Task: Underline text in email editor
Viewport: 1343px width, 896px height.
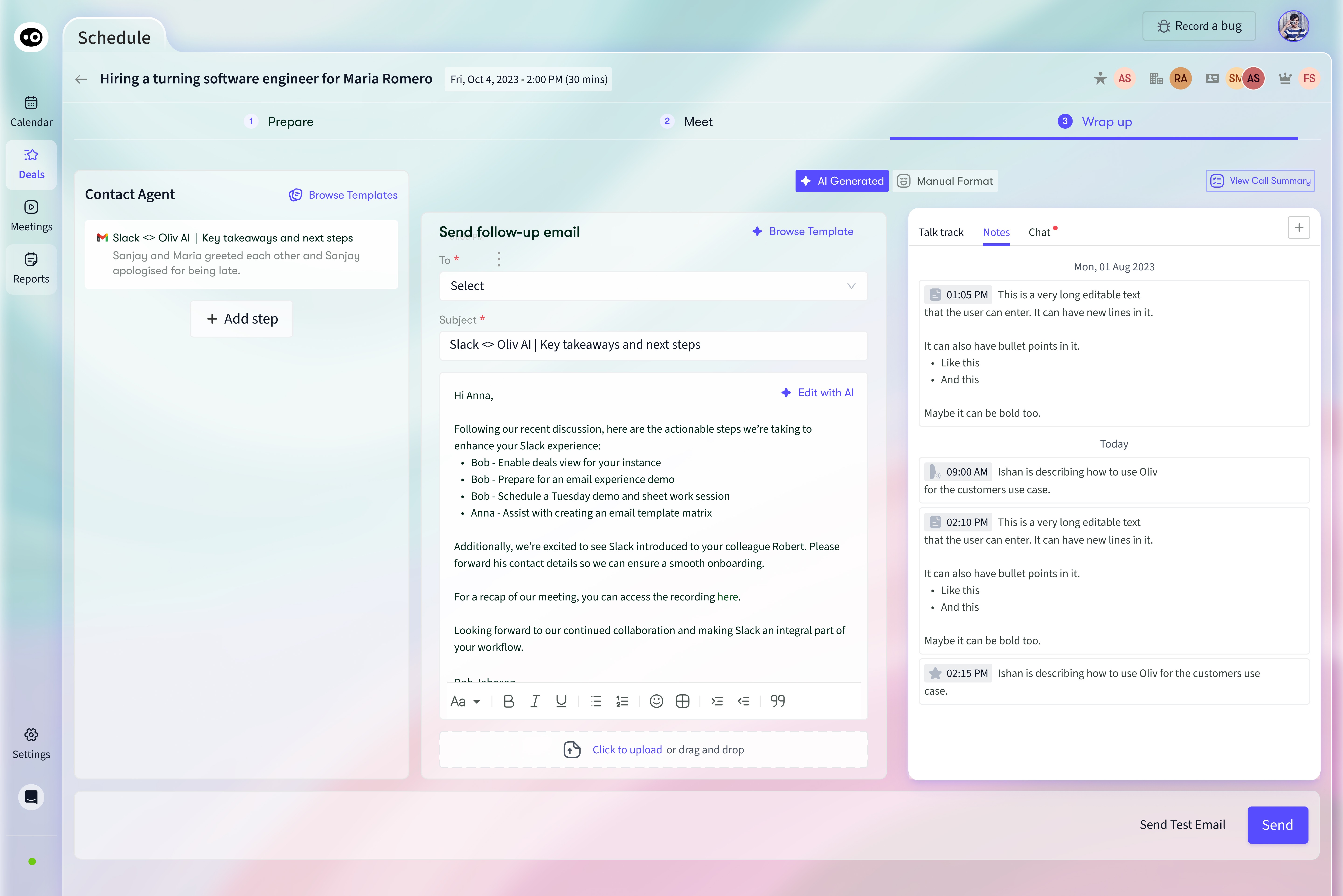Action: (561, 701)
